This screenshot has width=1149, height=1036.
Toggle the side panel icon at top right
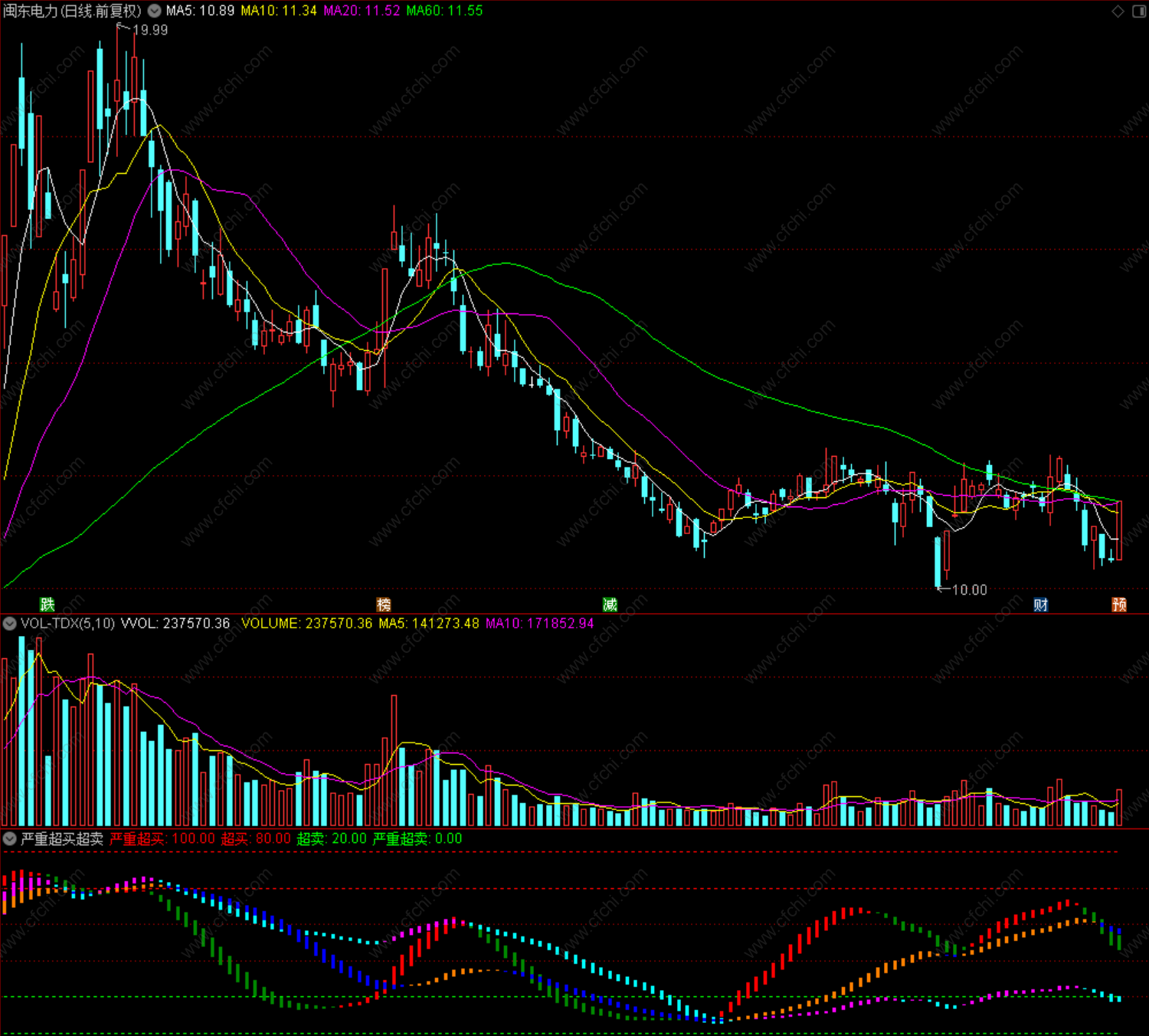(x=1139, y=11)
